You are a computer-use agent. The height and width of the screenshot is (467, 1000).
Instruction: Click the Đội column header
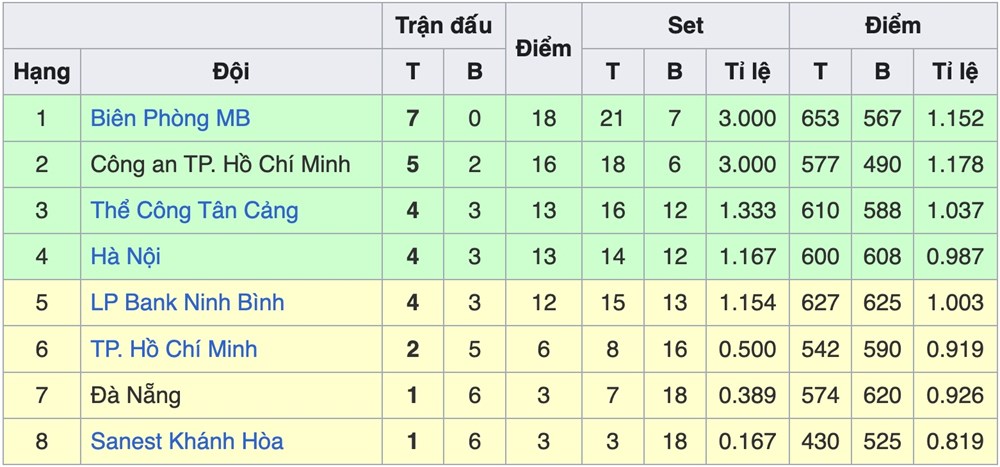[x=231, y=72]
